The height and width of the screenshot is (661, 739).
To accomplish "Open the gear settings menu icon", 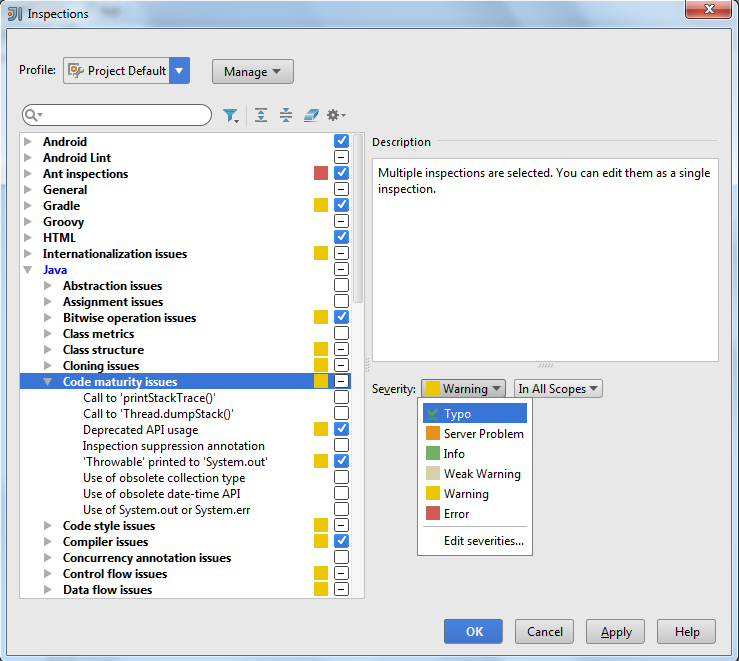I will [x=335, y=115].
